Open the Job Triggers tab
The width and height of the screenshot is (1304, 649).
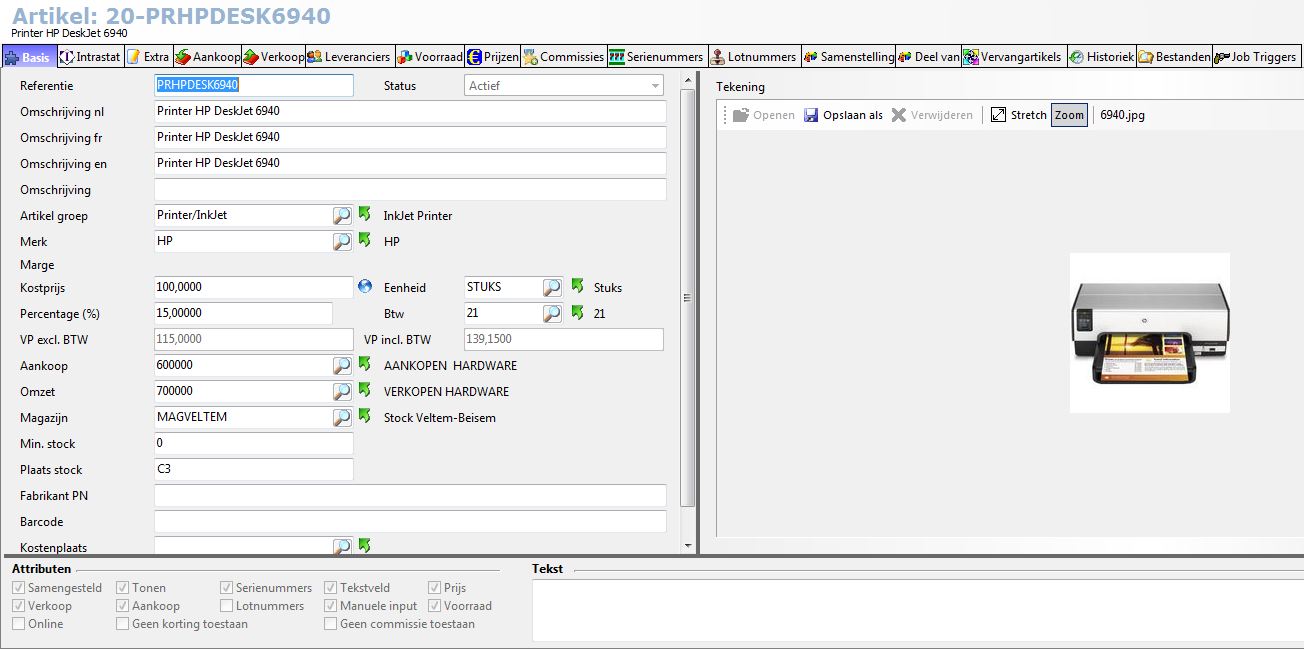point(1256,57)
